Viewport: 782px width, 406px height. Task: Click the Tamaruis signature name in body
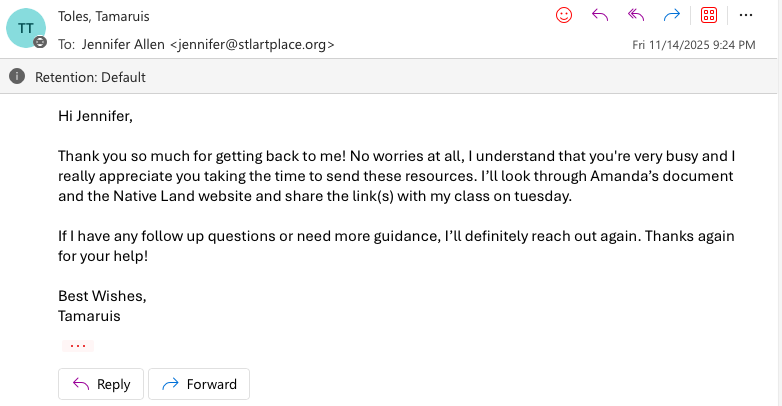point(89,316)
